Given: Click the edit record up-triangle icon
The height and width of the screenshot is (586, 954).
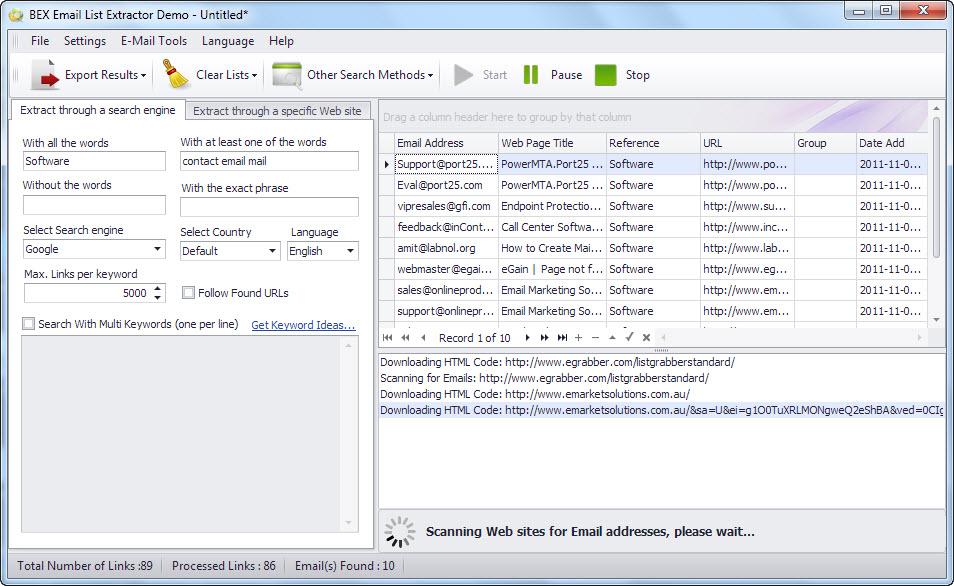Looking at the screenshot, I should [x=612, y=337].
